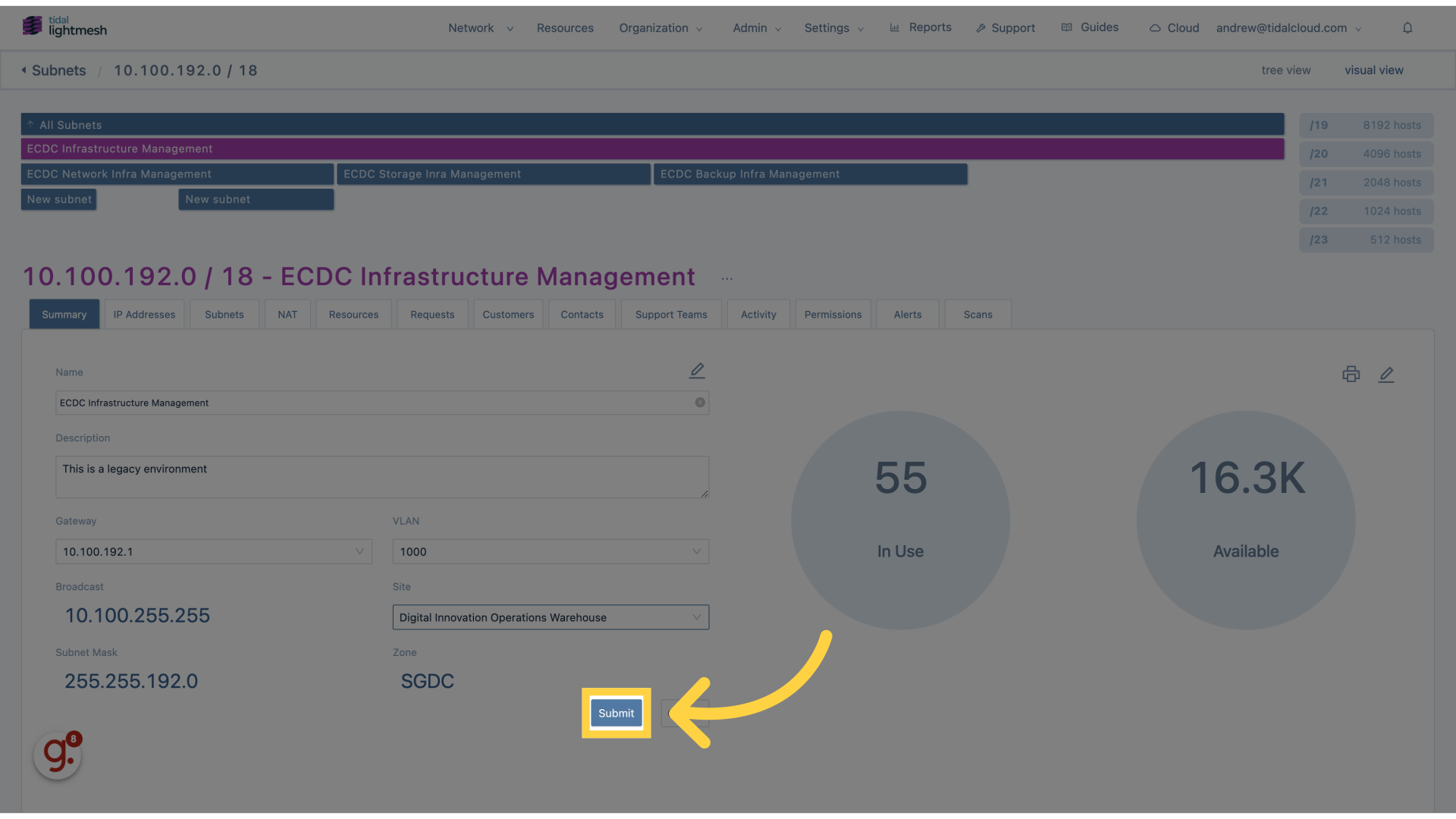Open Reports in the top navigation
This screenshot has height=819, width=1456.
point(930,27)
